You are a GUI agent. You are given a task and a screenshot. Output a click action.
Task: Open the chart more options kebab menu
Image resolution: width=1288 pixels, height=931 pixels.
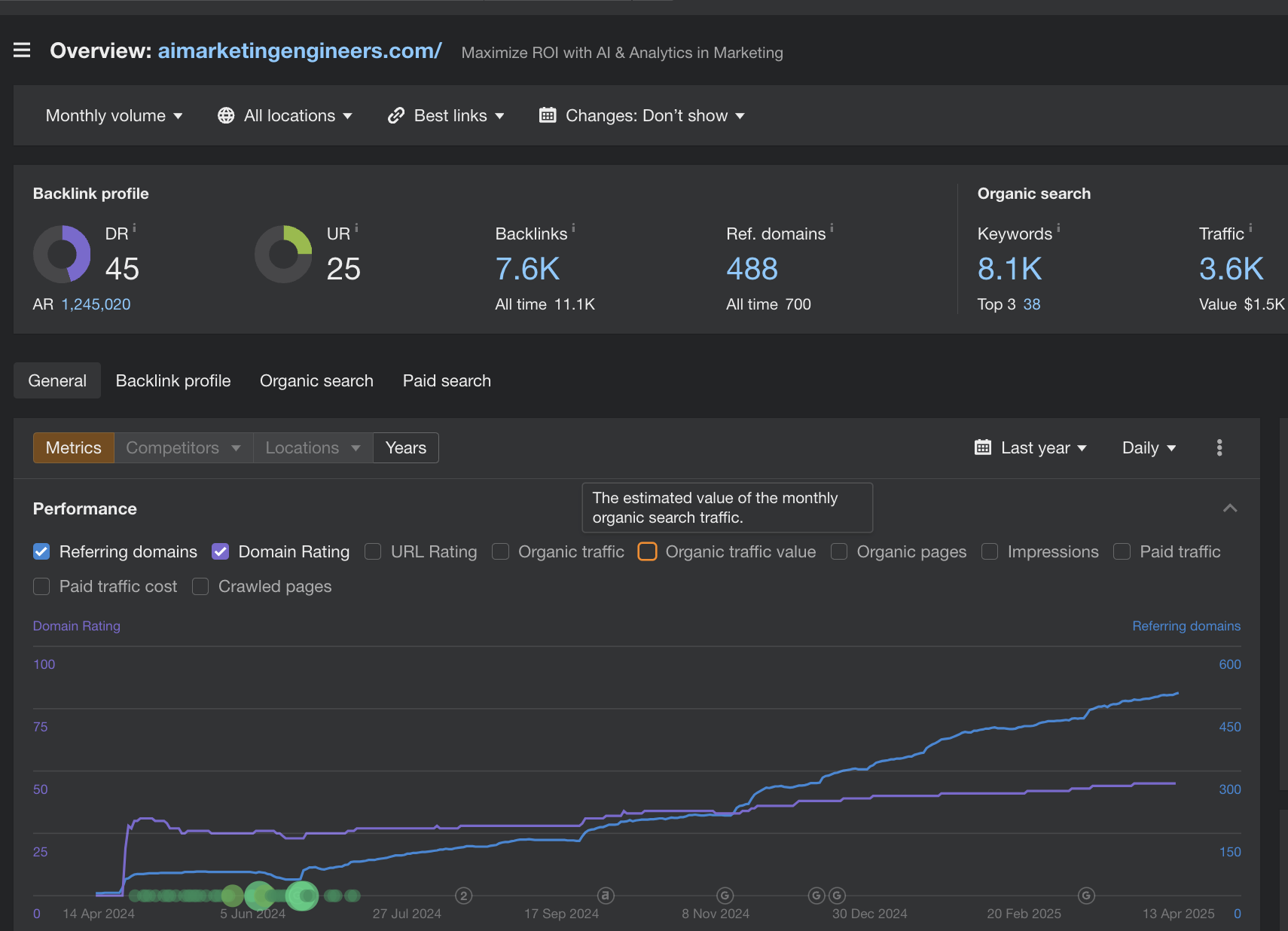click(1219, 447)
